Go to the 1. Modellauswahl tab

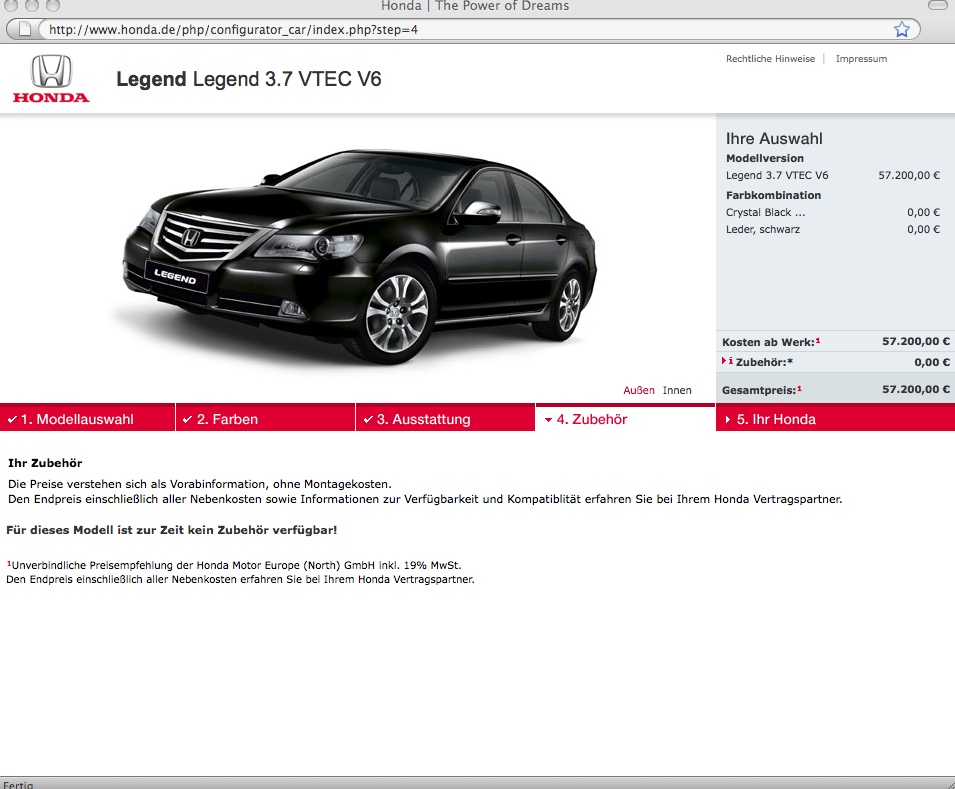(84, 419)
